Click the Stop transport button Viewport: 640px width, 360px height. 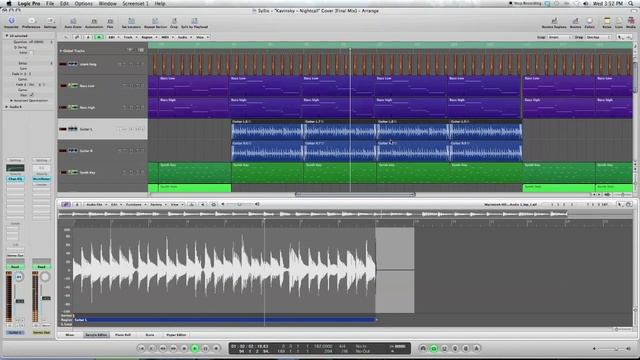click(184, 348)
